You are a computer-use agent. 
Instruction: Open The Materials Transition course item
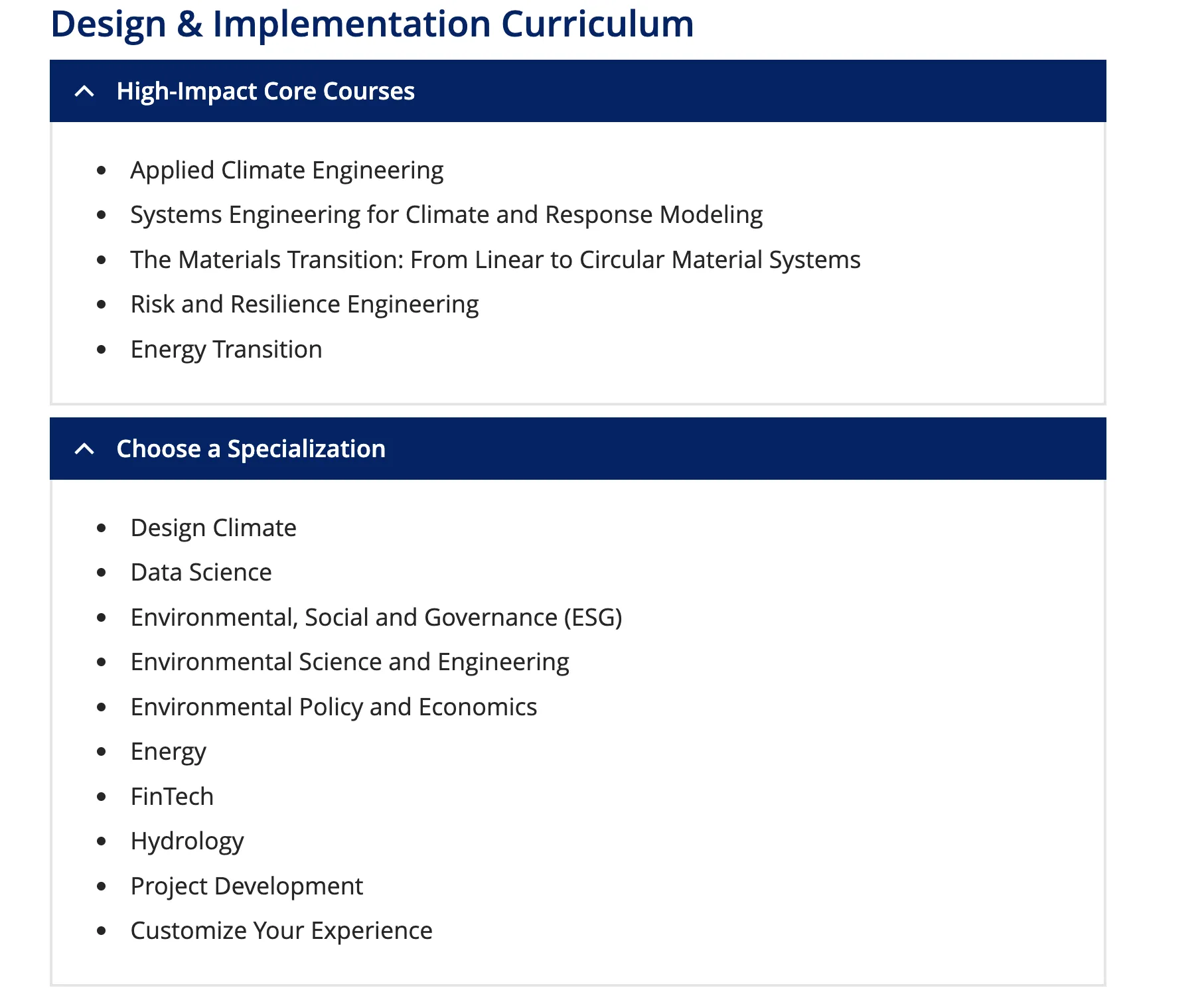(495, 260)
